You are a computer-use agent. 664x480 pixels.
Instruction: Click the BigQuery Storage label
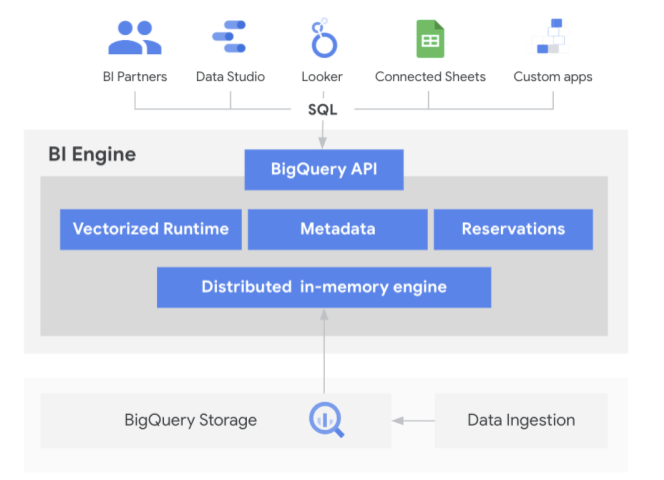[191, 420]
